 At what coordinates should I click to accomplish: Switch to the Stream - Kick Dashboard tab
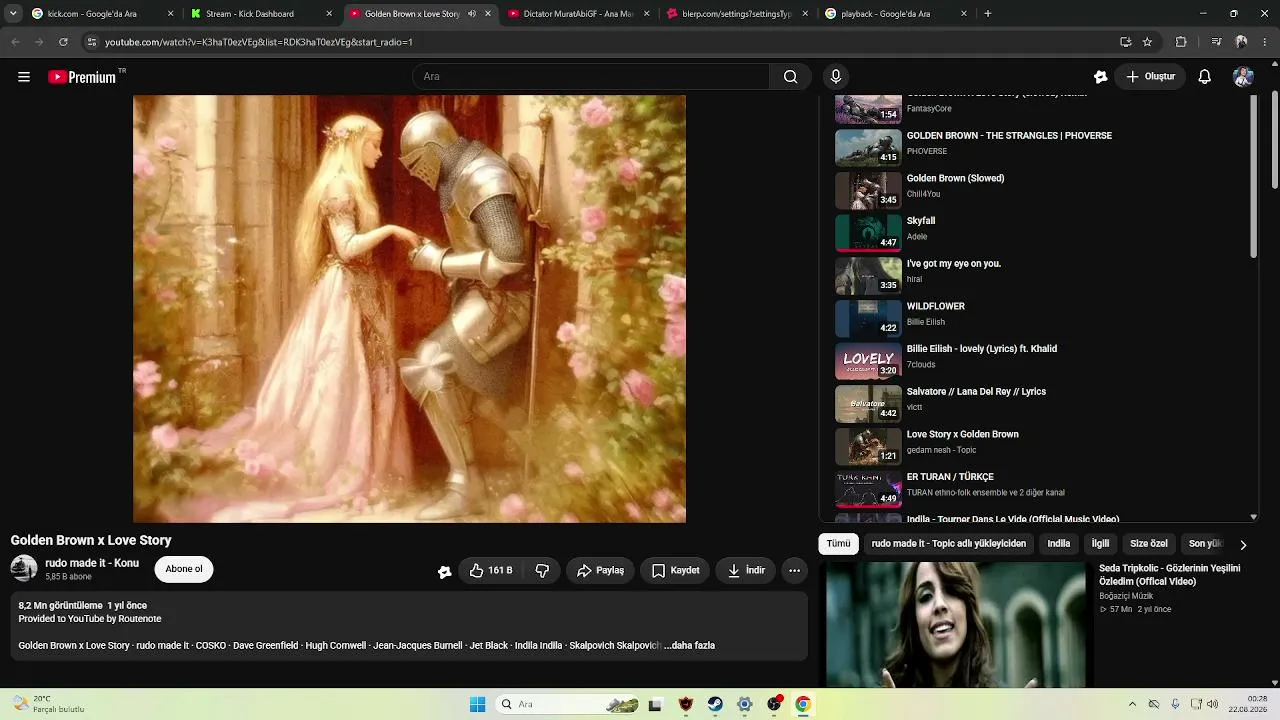tap(261, 14)
